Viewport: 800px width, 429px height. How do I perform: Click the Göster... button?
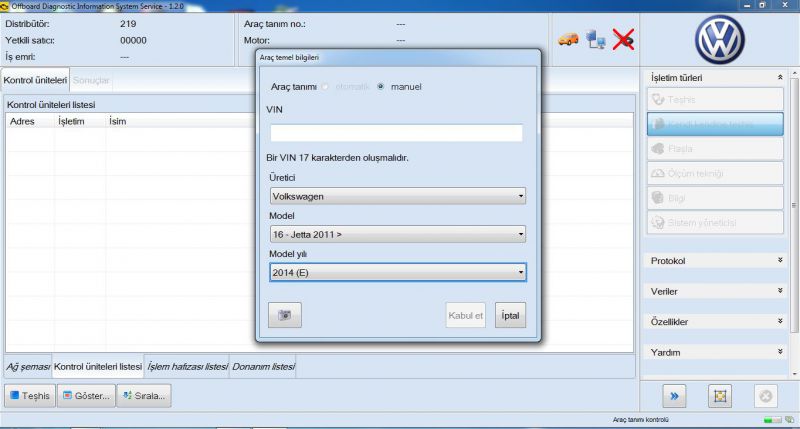click(x=86, y=396)
